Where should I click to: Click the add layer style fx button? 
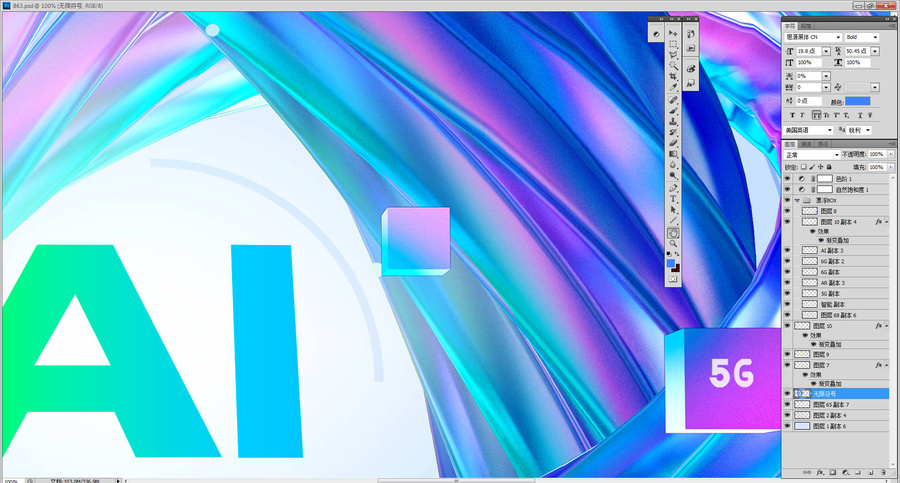[x=820, y=473]
